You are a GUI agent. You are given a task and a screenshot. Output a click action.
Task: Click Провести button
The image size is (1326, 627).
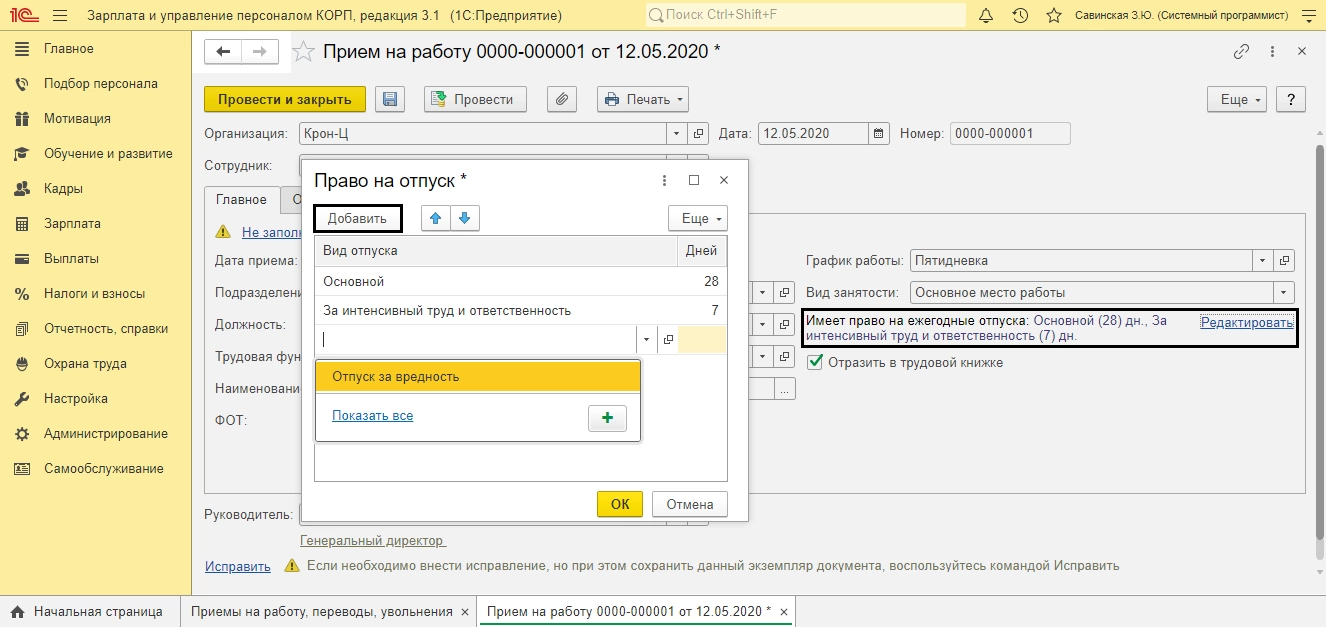(x=475, y=99)
